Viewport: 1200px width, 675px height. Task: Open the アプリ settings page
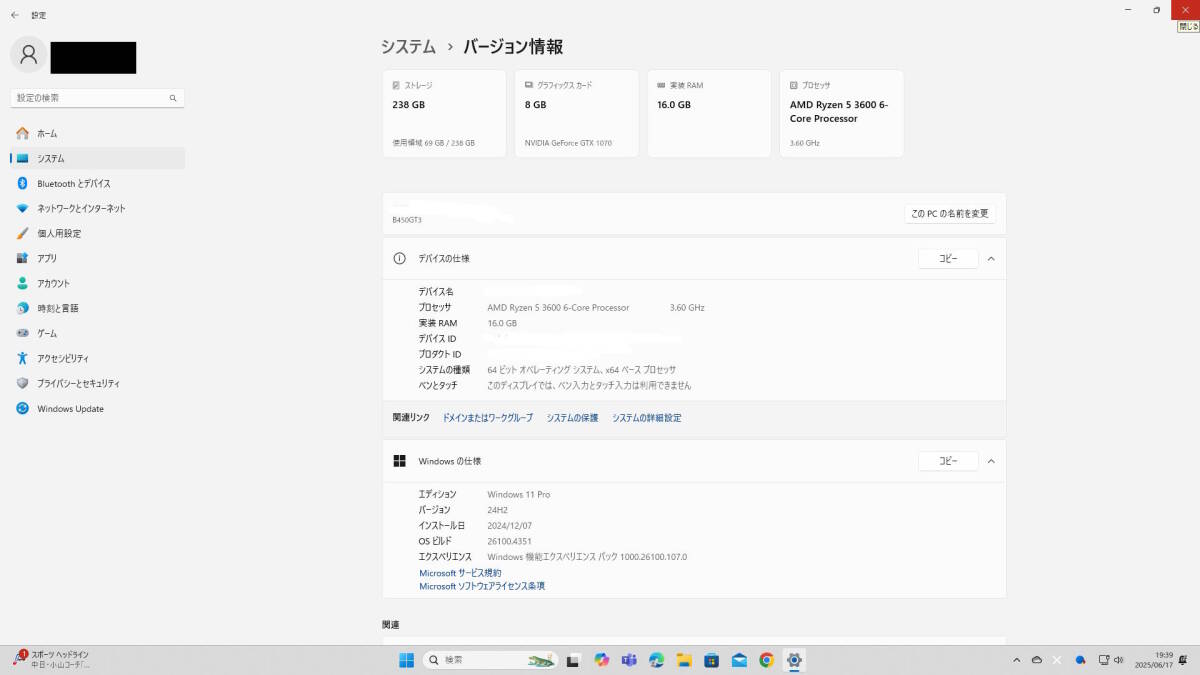(97, 258)
